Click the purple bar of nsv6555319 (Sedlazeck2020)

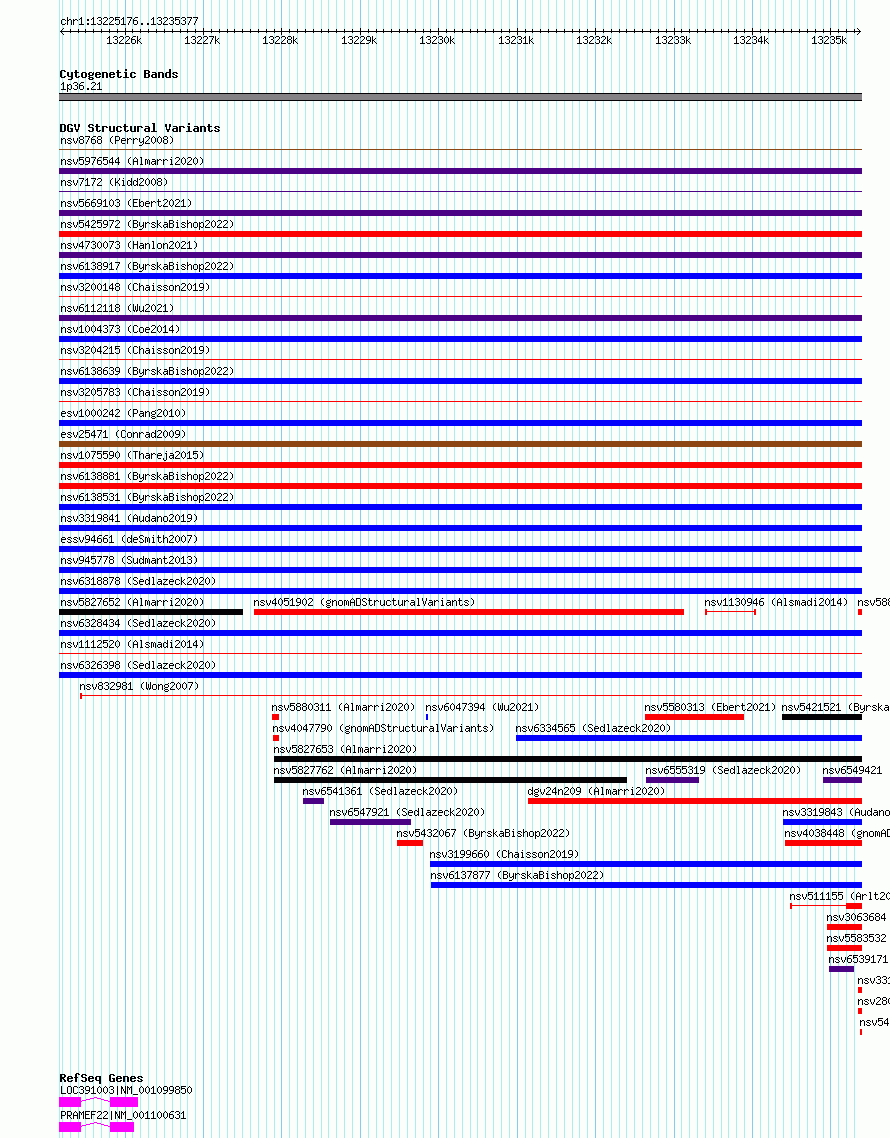pos(672,780)
